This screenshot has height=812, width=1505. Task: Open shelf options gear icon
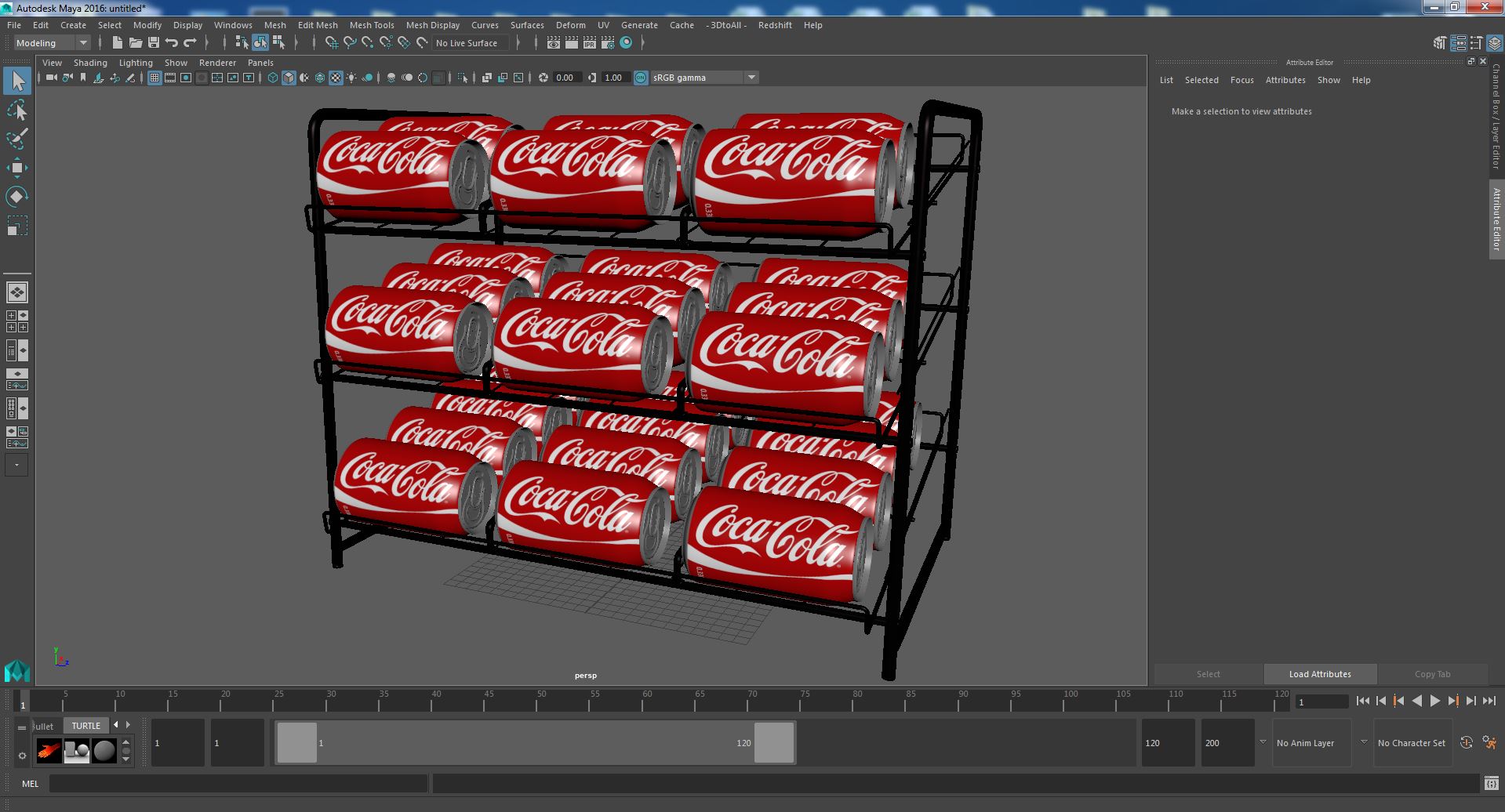click(22, 756)
